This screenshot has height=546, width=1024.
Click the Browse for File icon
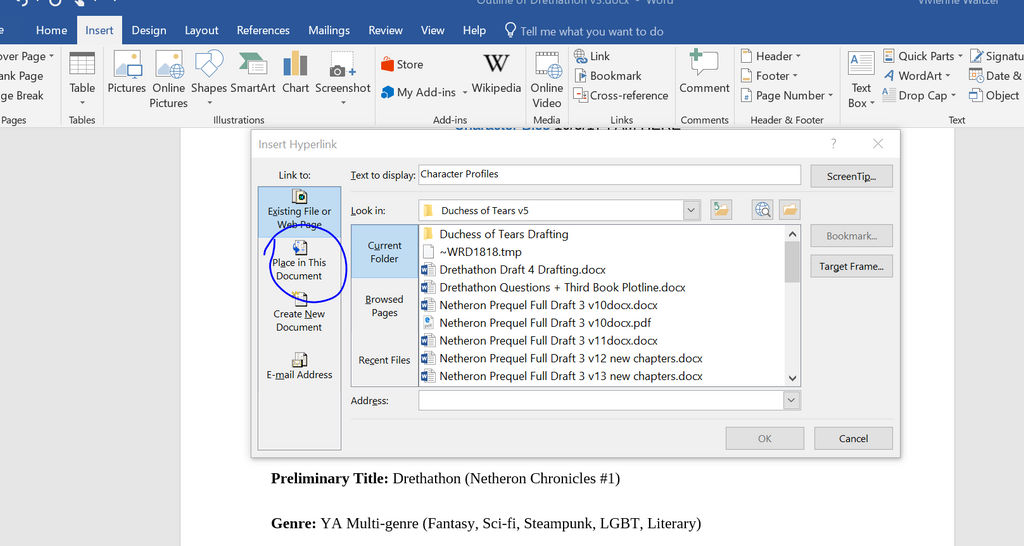pyautogui.click(x=790, y=210)
